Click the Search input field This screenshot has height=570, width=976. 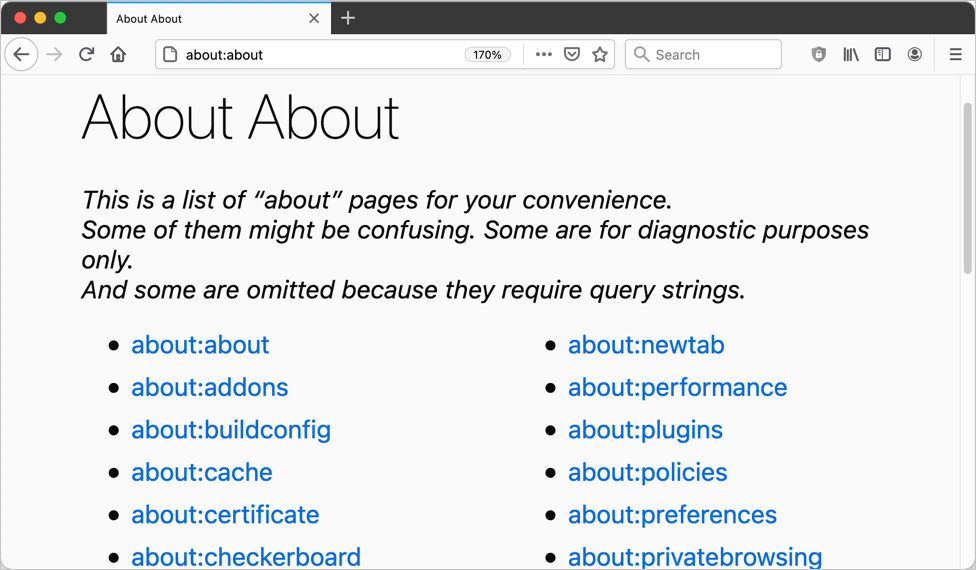[x=712, y=55]
